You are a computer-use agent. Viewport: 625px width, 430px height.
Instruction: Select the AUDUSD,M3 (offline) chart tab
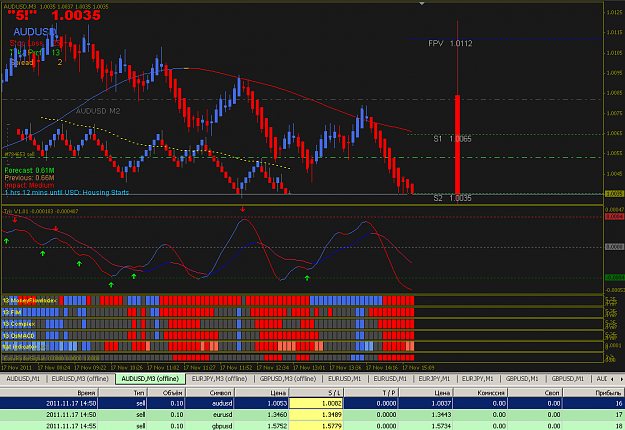pos(150,378)
